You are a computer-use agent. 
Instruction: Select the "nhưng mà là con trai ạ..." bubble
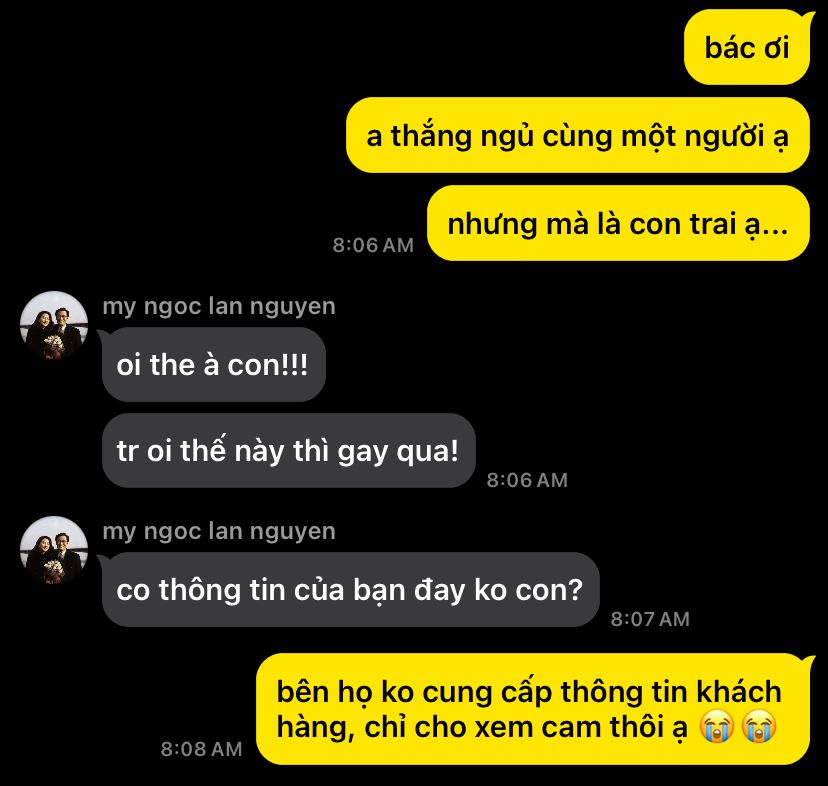pyautogui.click(x=618, y=223)
